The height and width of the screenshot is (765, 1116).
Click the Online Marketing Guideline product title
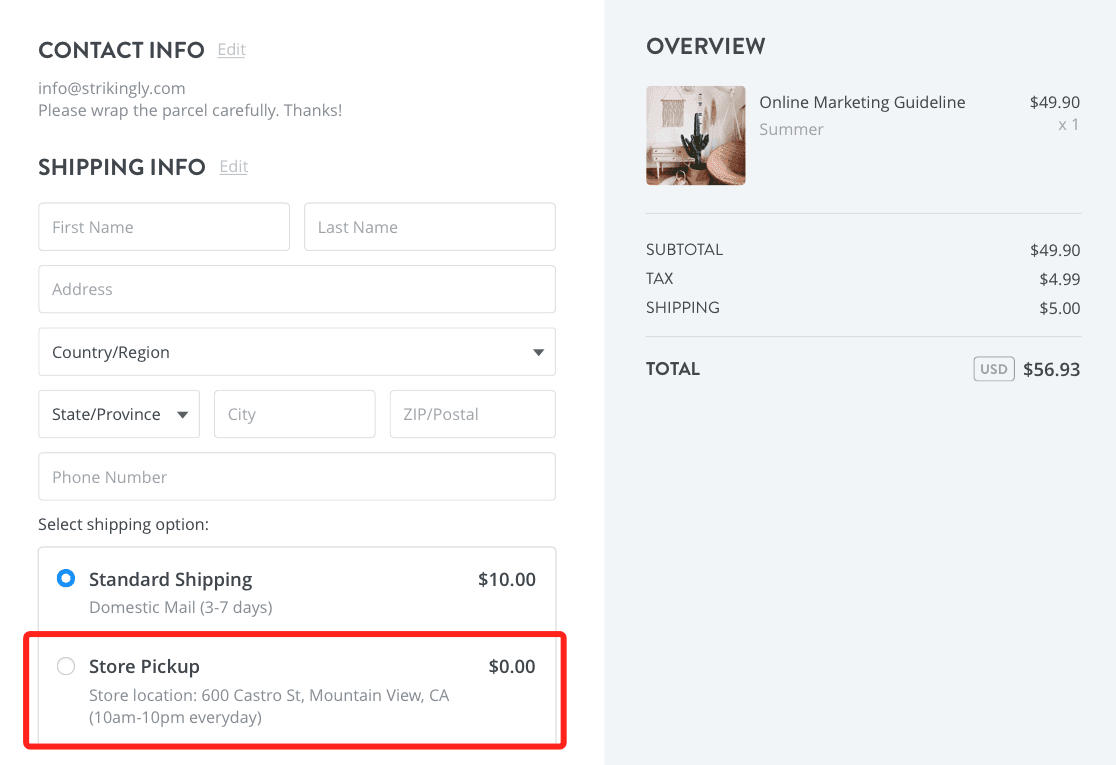coord(862,102)
